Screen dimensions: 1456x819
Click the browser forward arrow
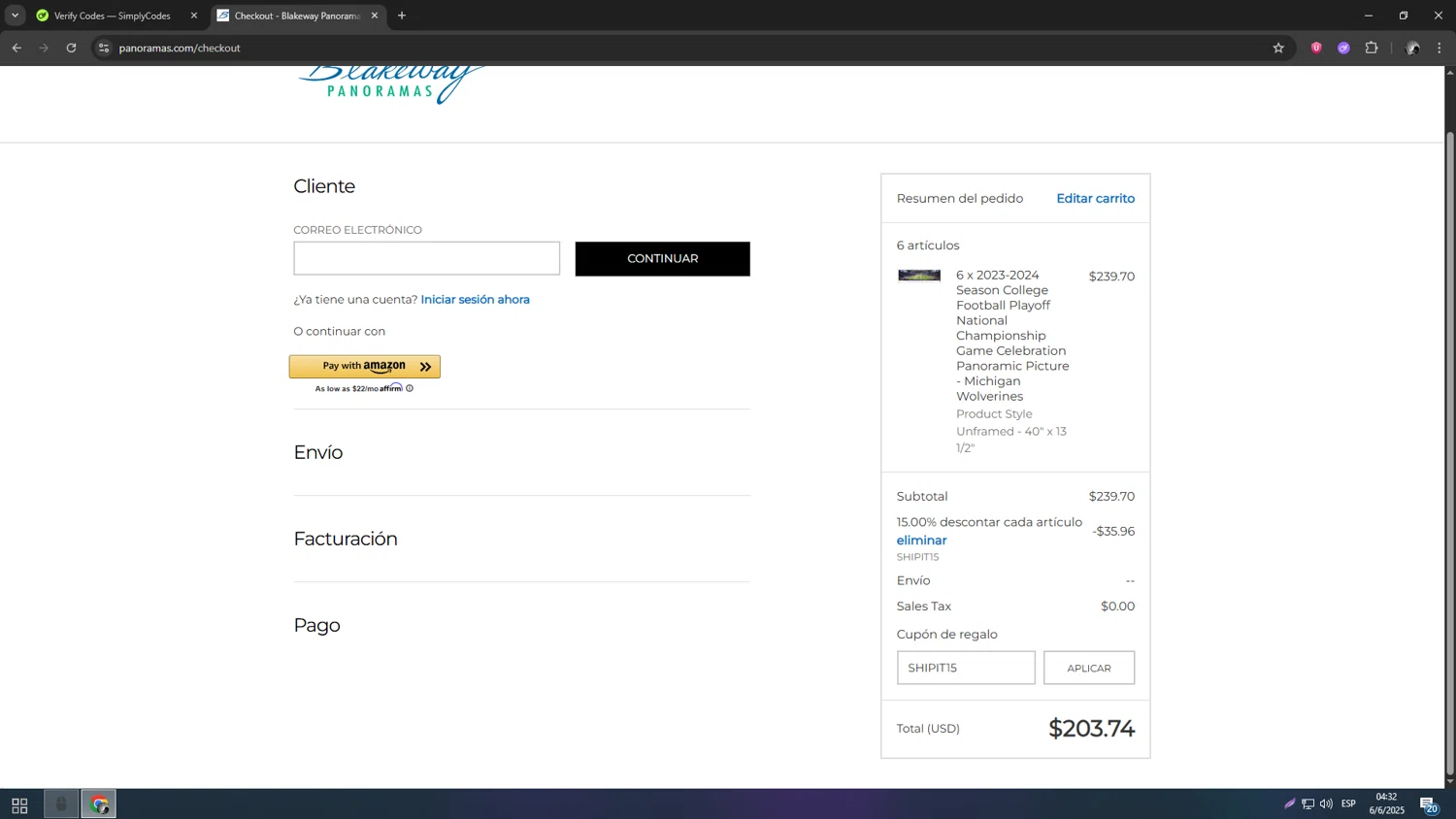click(44, 48)
